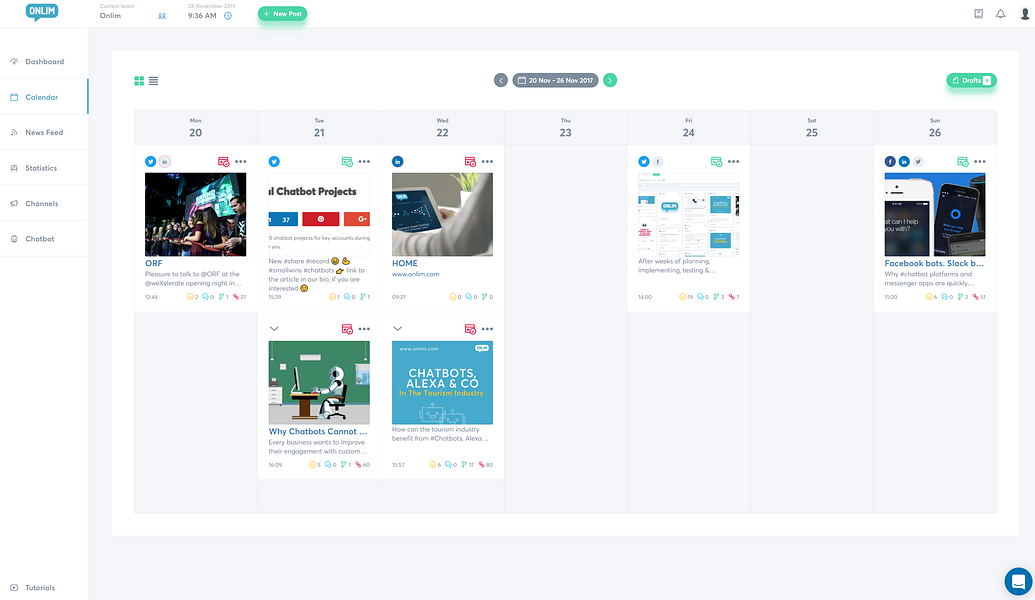Viewport: 1035px width, 600px height.
Task: Switch to grid view
Action: 139,81
